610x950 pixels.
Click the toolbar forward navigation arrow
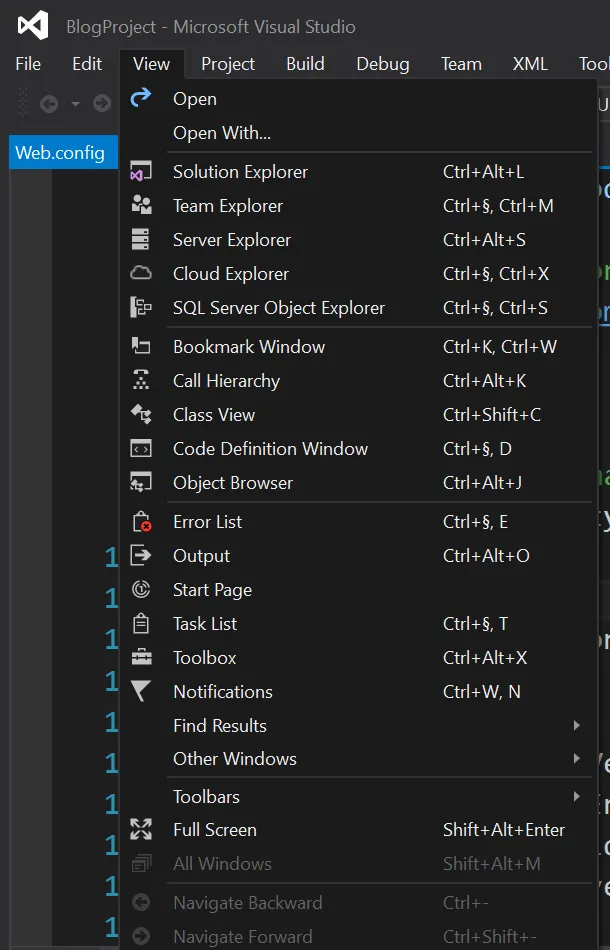coord(102,104)
